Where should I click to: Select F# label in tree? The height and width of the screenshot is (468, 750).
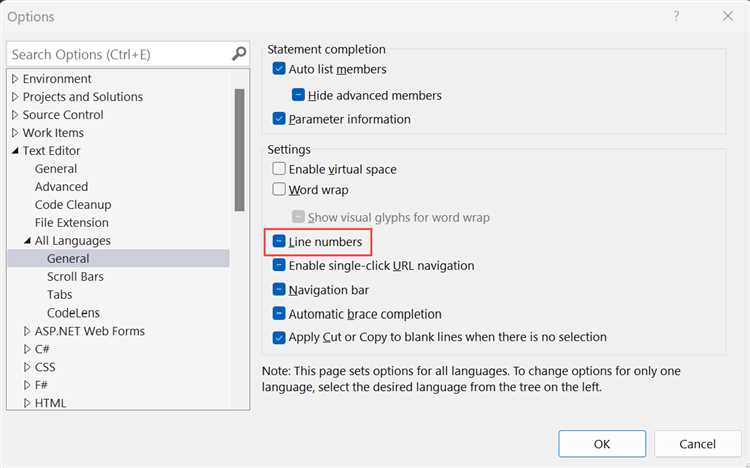coord(41,385)
